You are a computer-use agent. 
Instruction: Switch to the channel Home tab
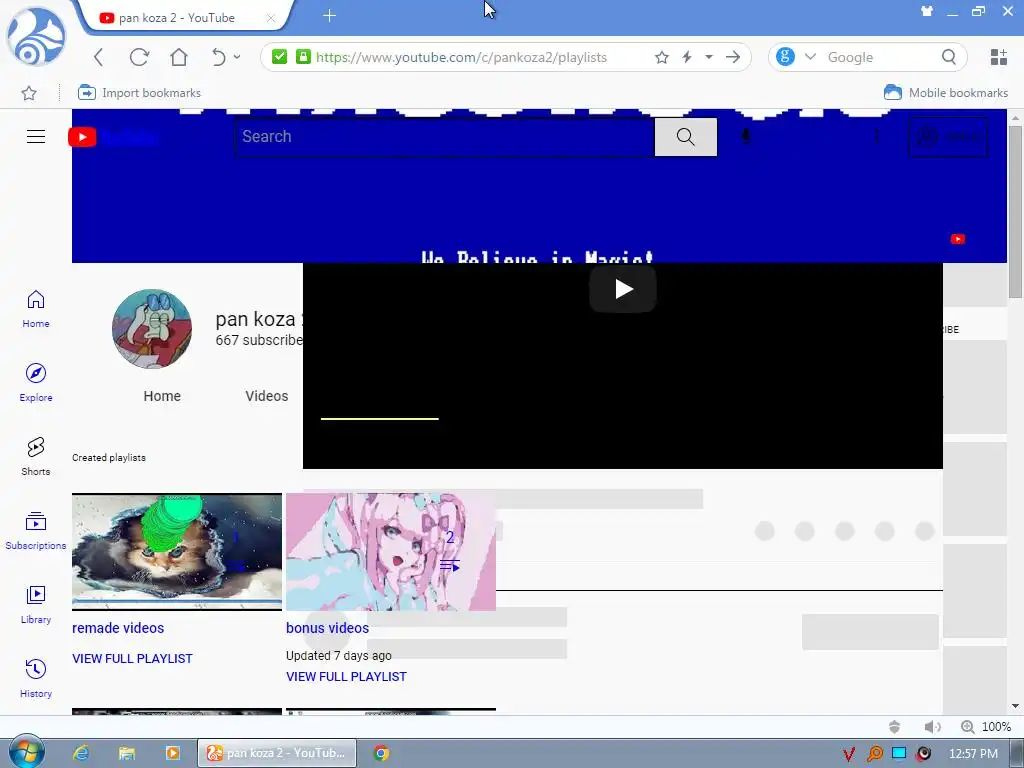point(162,396)
